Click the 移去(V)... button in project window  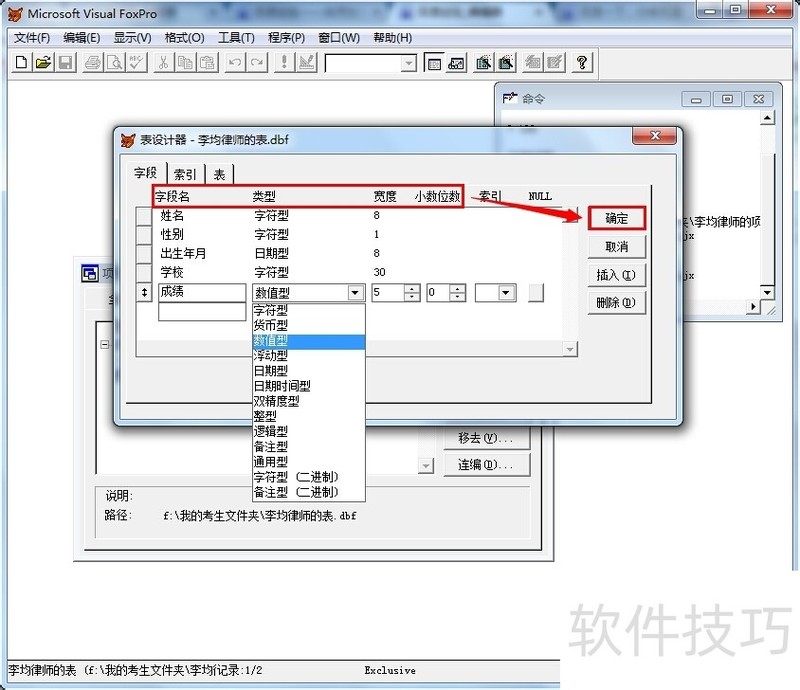(487, 438)
